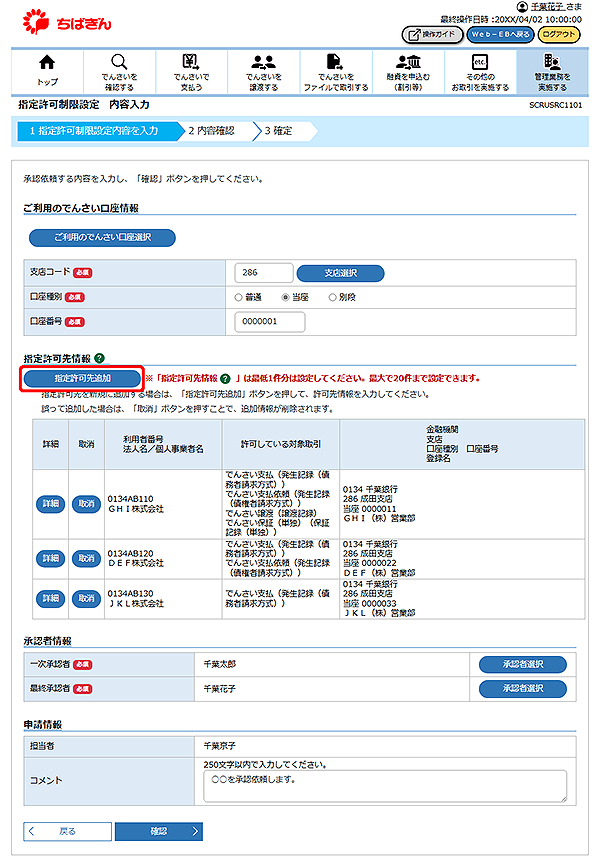Open the 操作ガイド button

click(x=432, y=34)
